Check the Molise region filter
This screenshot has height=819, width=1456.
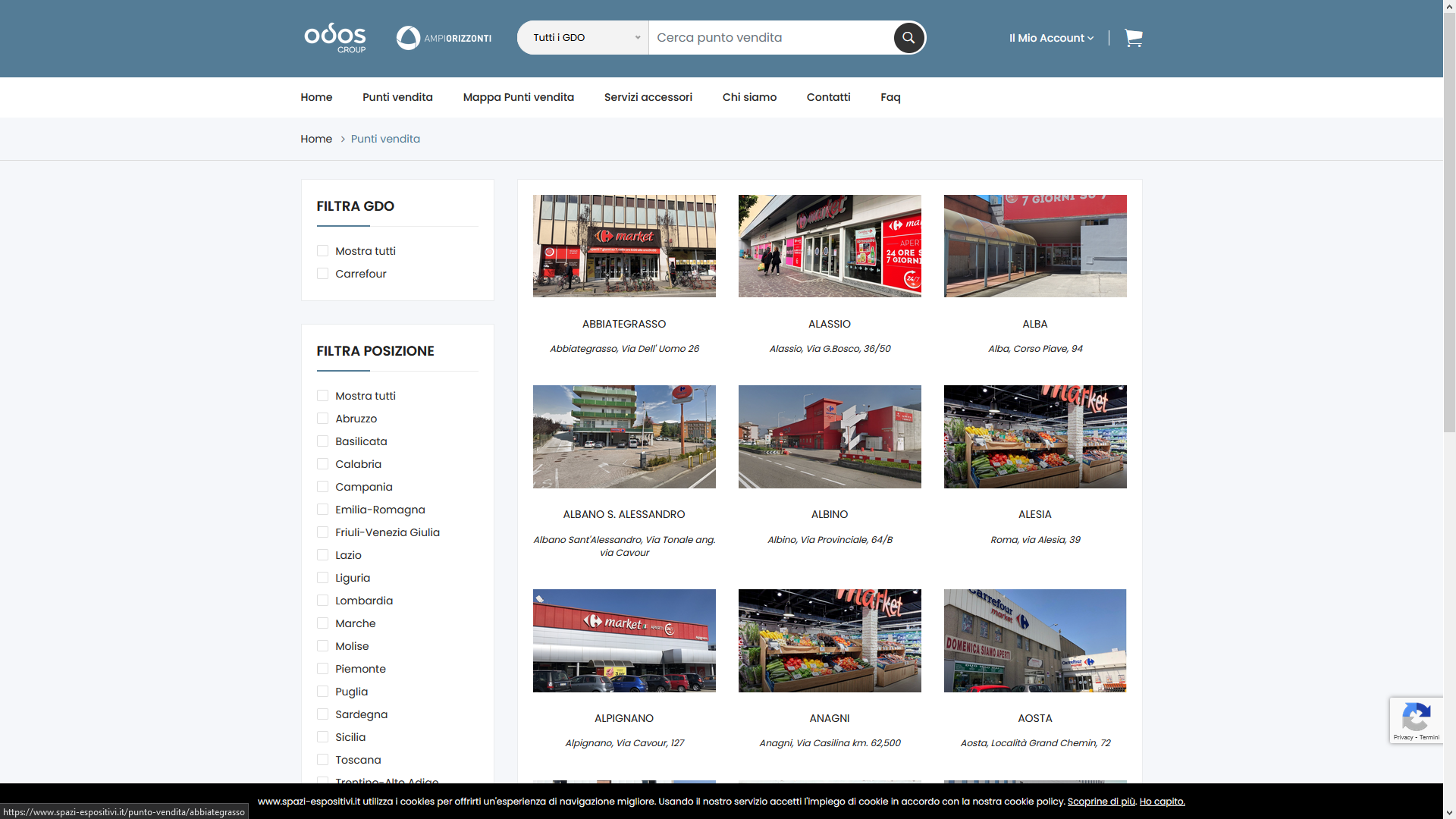point(322,646)
